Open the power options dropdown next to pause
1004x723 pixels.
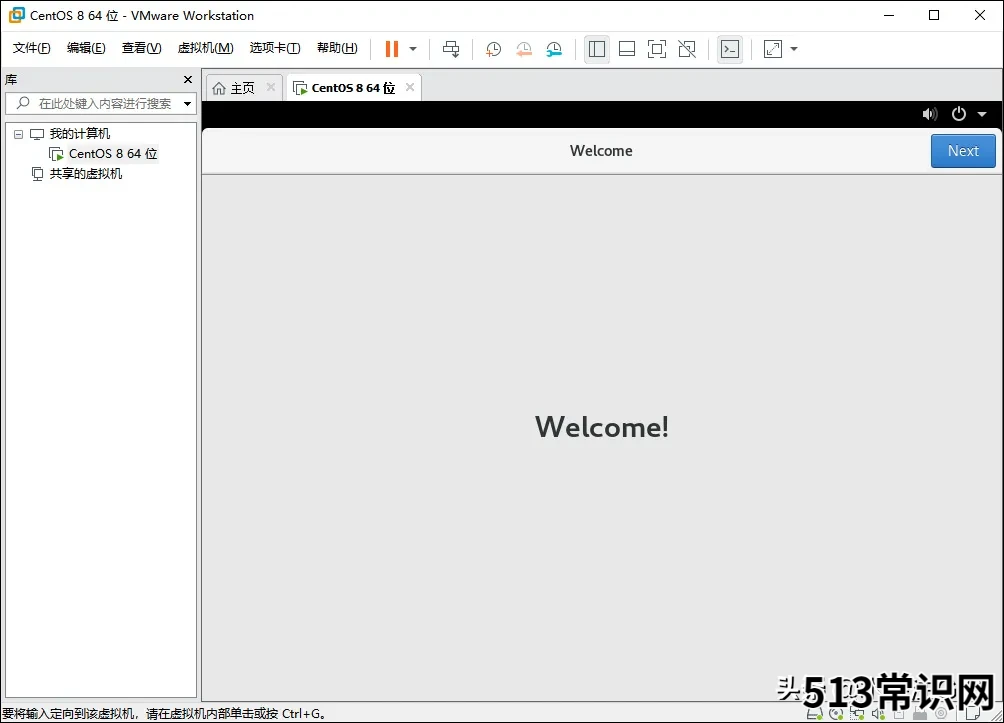(x=413, y=49)
